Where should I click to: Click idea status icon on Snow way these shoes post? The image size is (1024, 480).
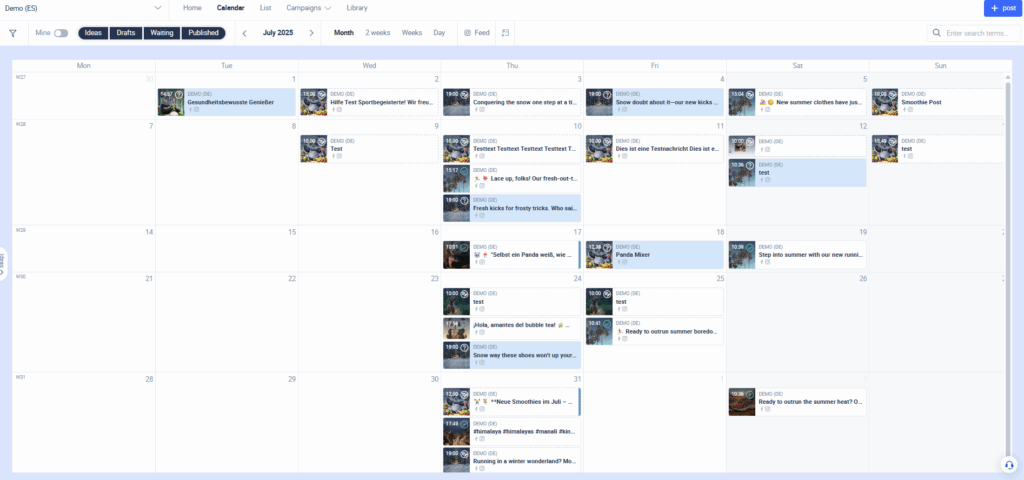464,347
